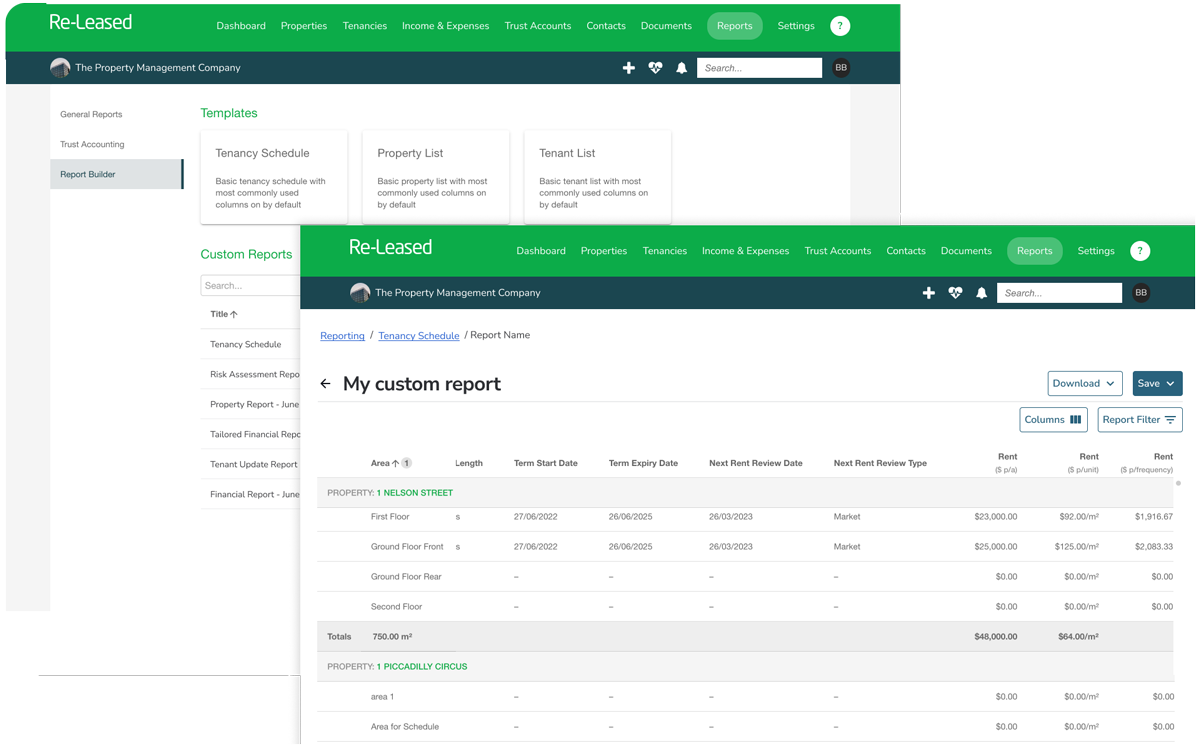
Task: Click the Re-Leased logo in the back window
Action: [90, 22]
